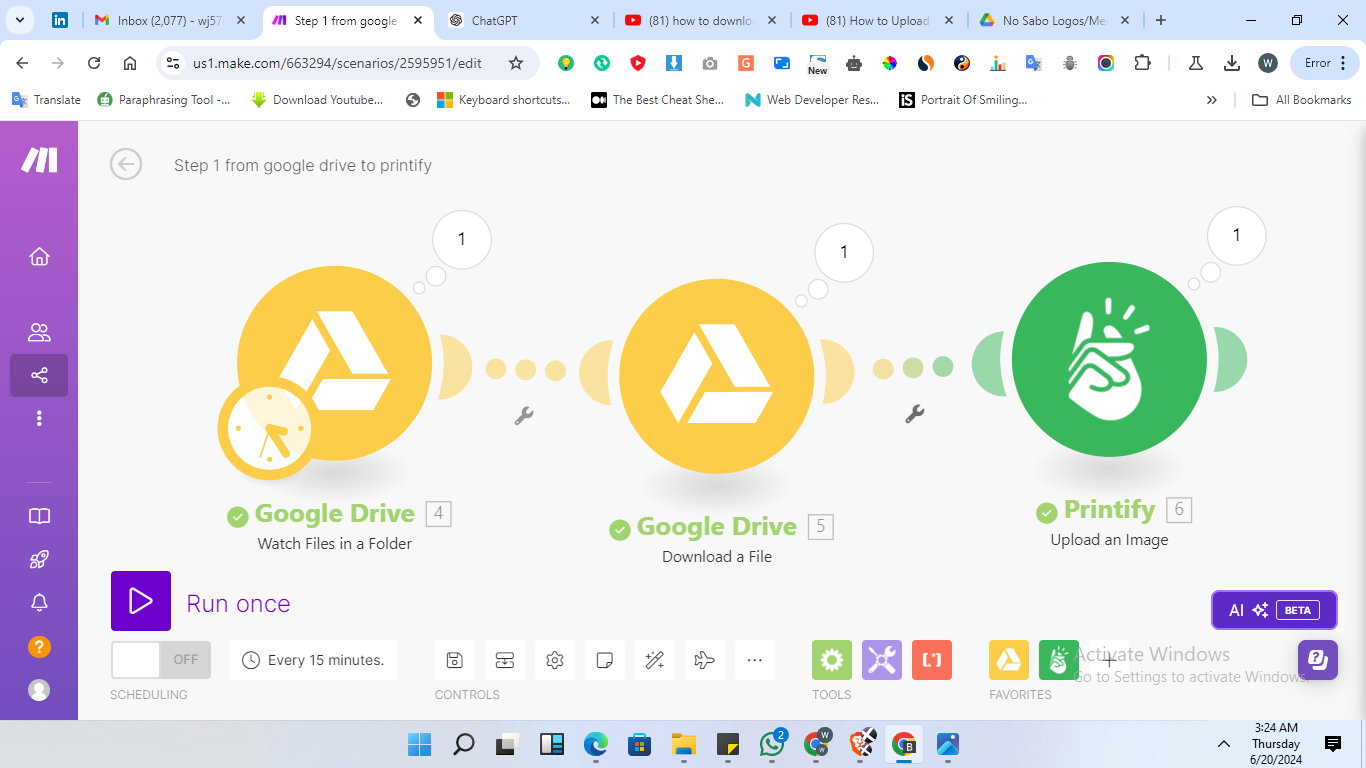This screenshot has height=768, width=1366.
Task: Open Scenario settings gear icon
Action: point(555,660)
